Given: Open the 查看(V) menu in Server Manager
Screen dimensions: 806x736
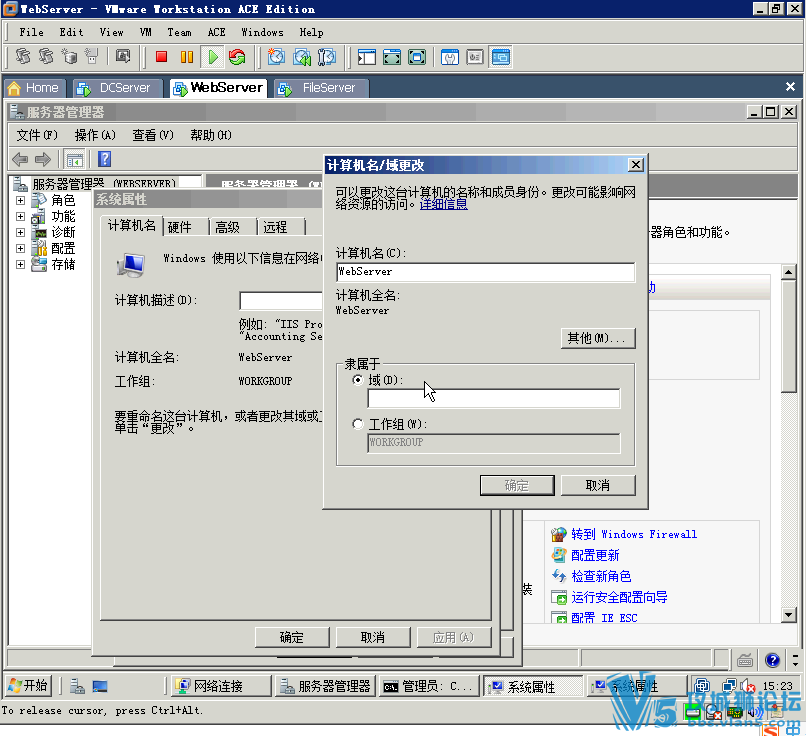Looking at the screenshot, I should (153, 135).
